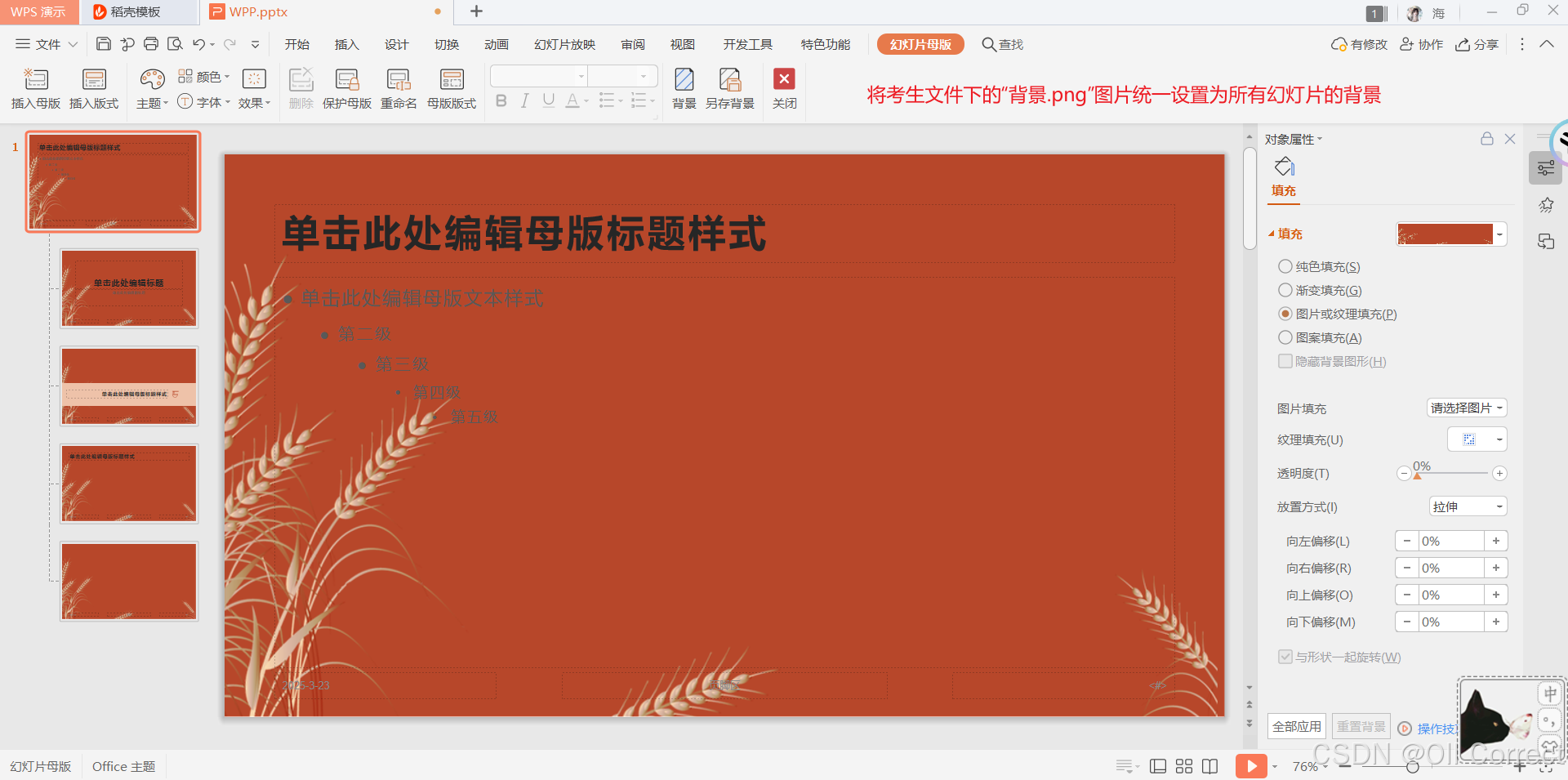Image resolution: width=1568 pixels, height=780 pixels.
Task: Increase Left Offset (向左偏移) with plus
Action: click(1495, 541)
